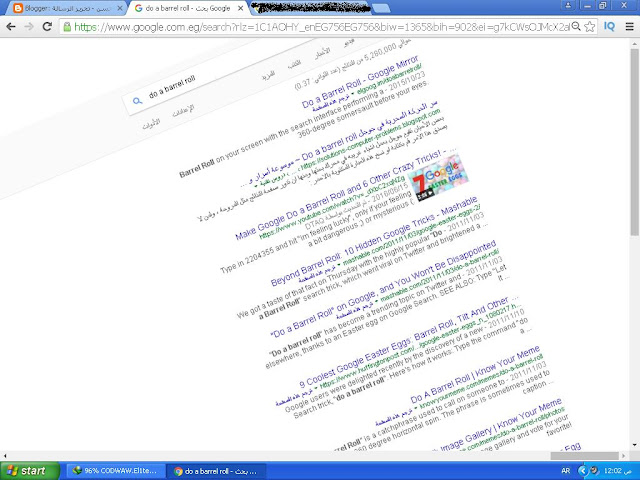The height and width of the screenshot is (480, 640).
Task: Open 'Beyond Barrel Roll: 10 Hidden Google Tricks - Mashable'
Action: coord(374,242)
